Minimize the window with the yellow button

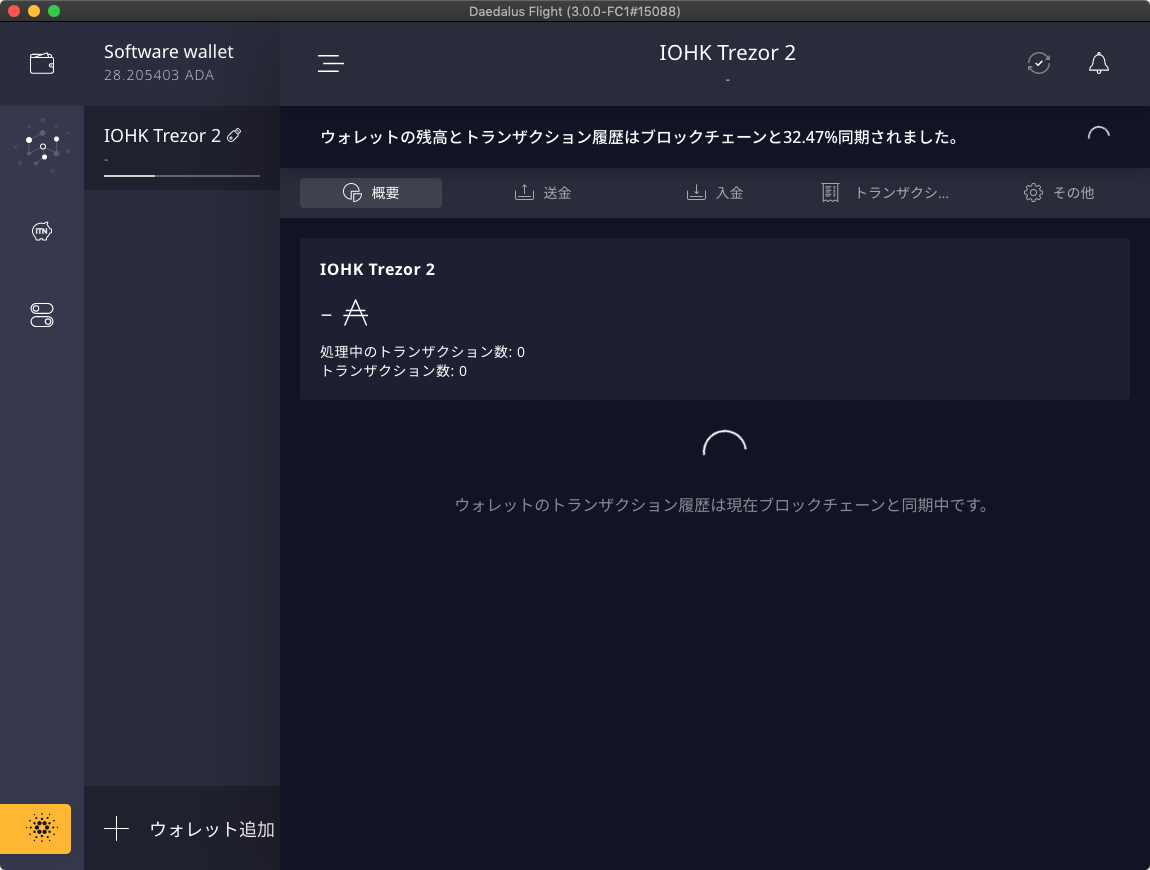coord(34,11)
